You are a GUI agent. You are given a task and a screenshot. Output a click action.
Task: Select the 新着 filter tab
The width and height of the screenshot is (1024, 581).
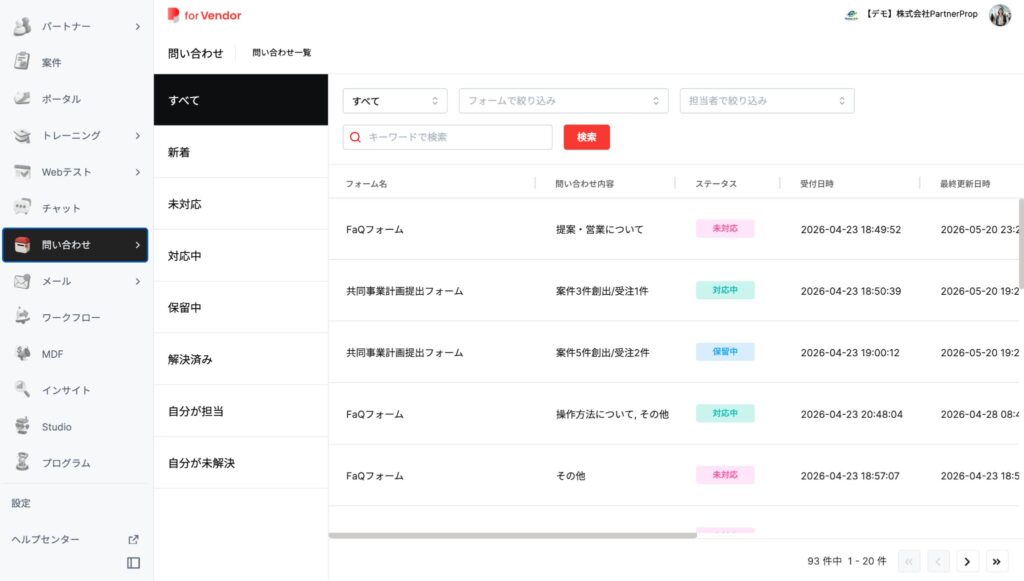coord(241,152)
